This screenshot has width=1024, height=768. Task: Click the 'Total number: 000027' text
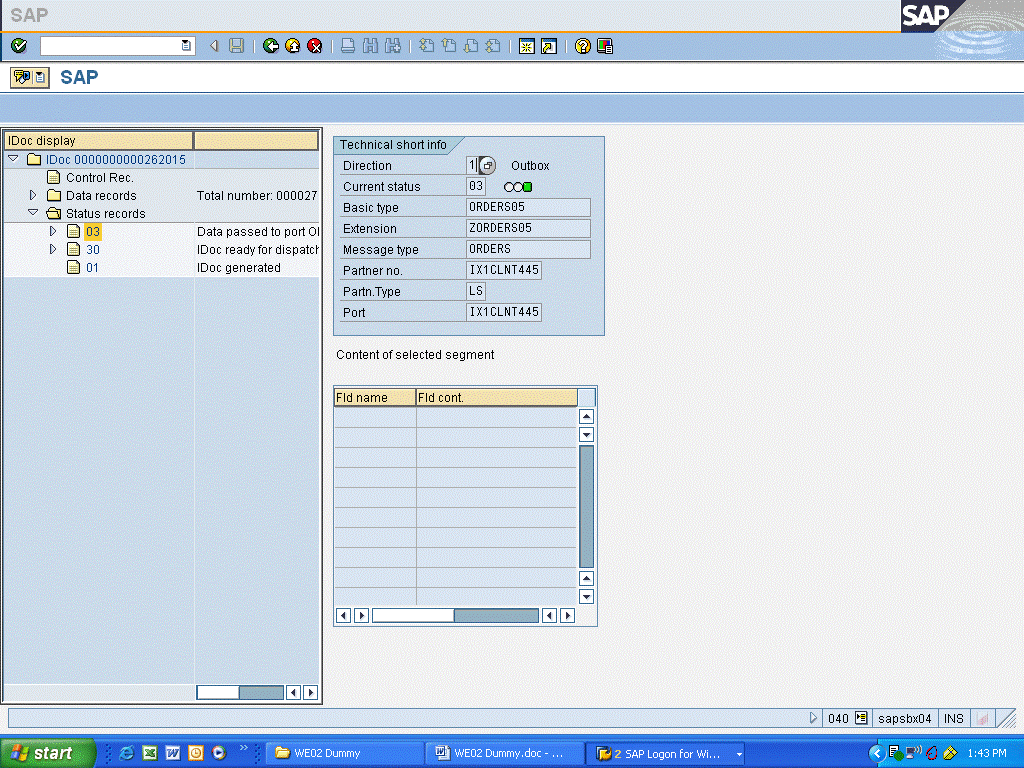coord(257,196)
